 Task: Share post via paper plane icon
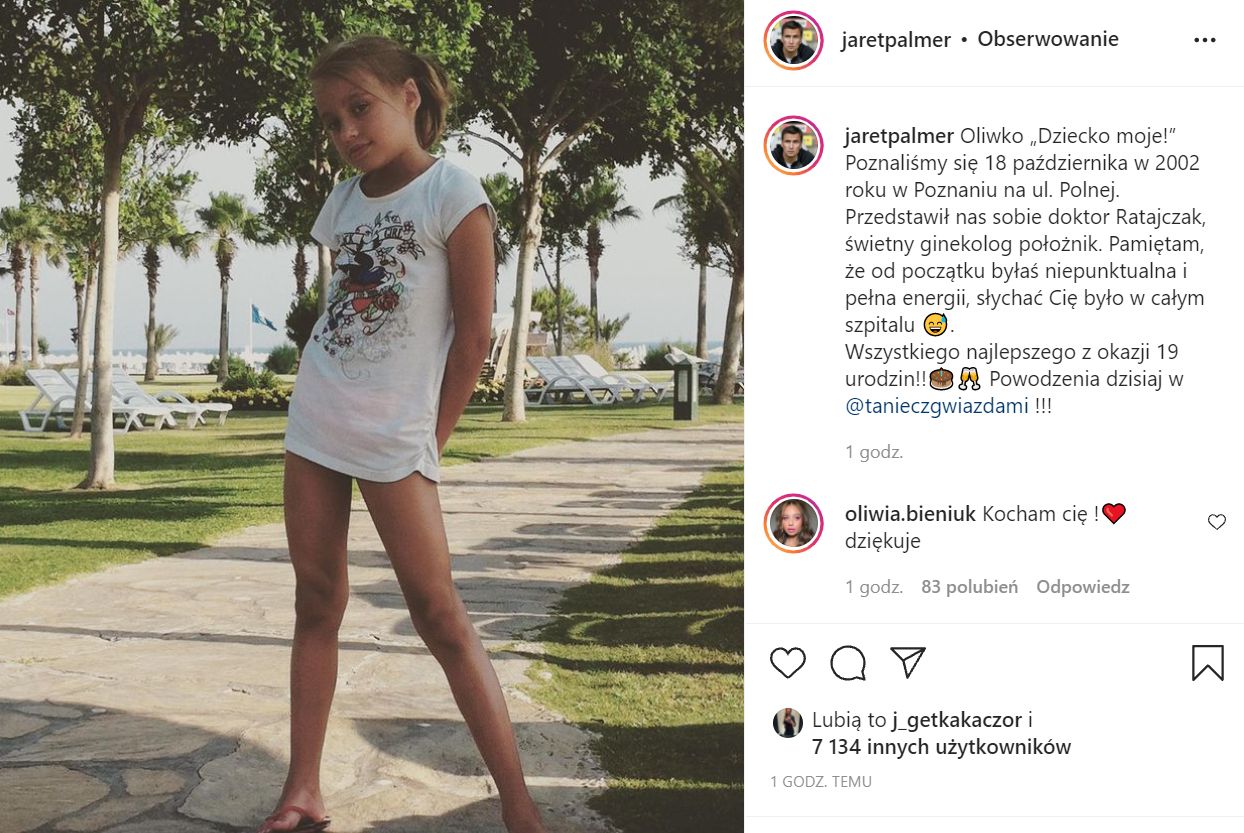point(908,662)
